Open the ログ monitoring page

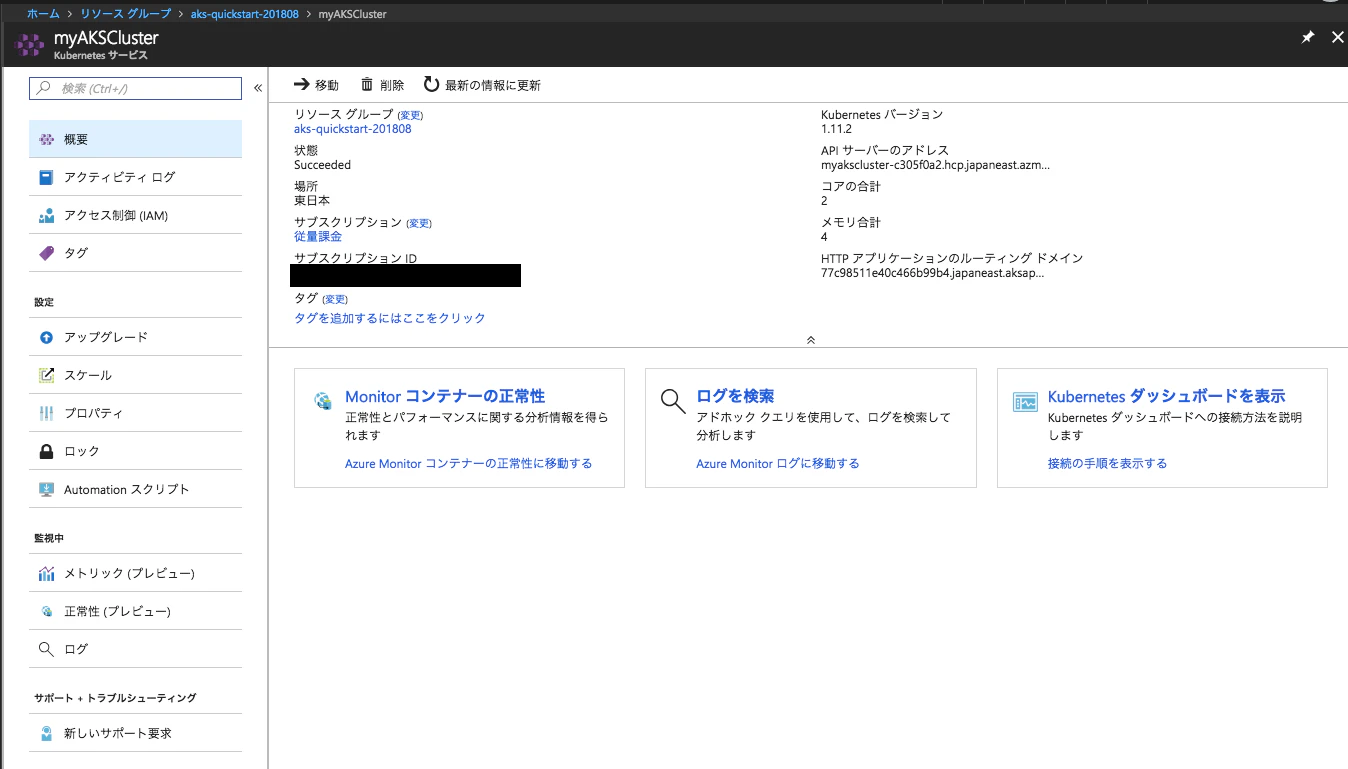(x=135, y=649)
